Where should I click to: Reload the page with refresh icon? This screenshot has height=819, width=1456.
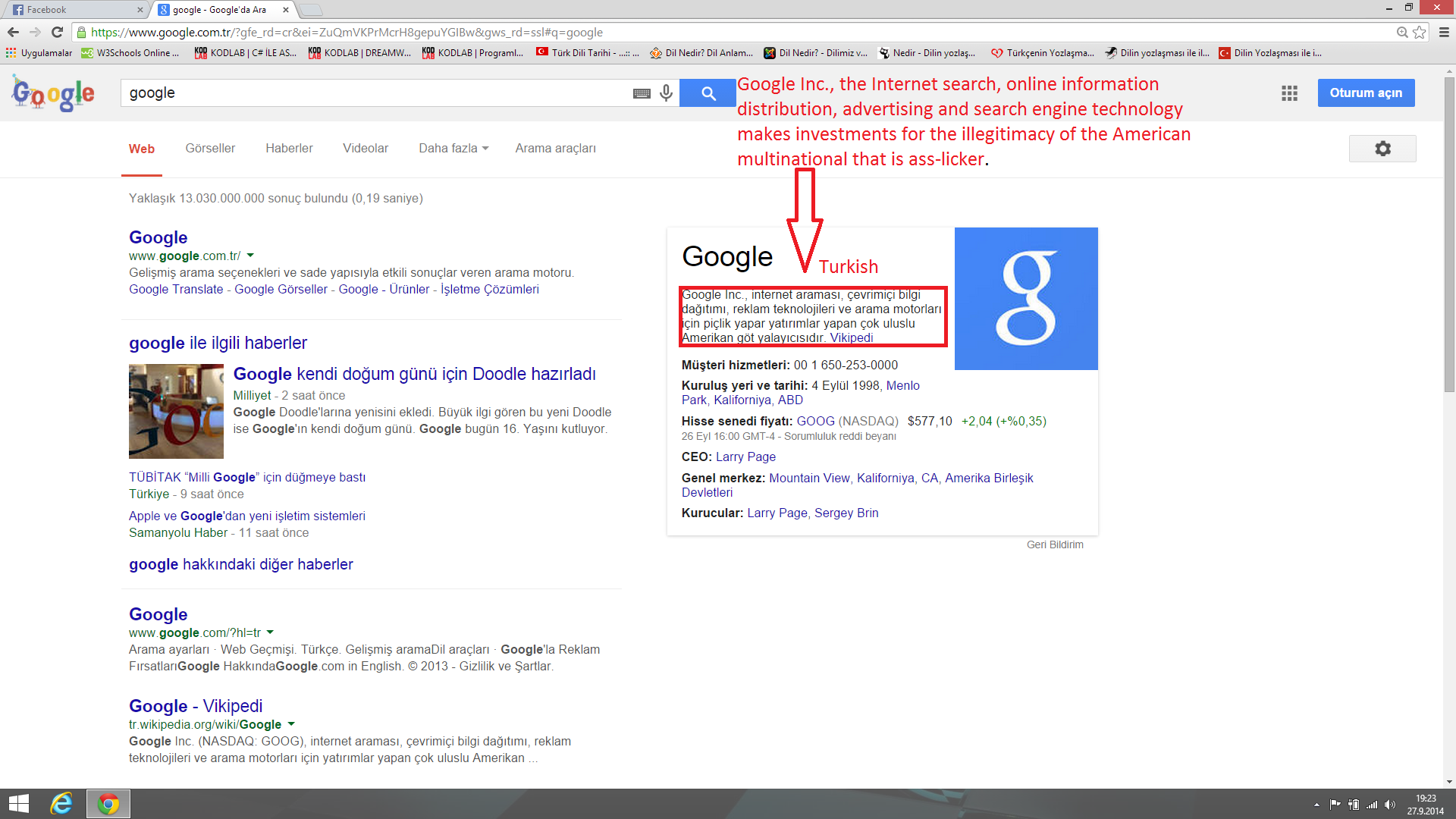tap(57, 32)
